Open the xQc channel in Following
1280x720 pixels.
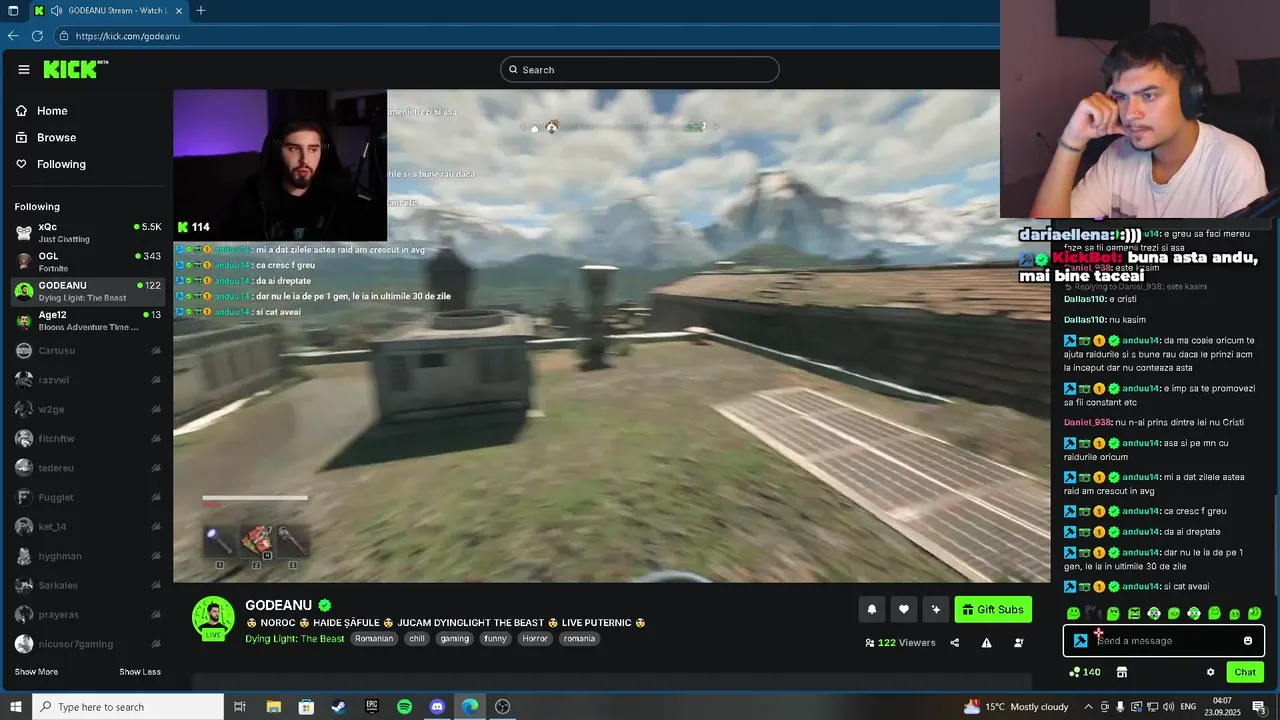(88, 233)
